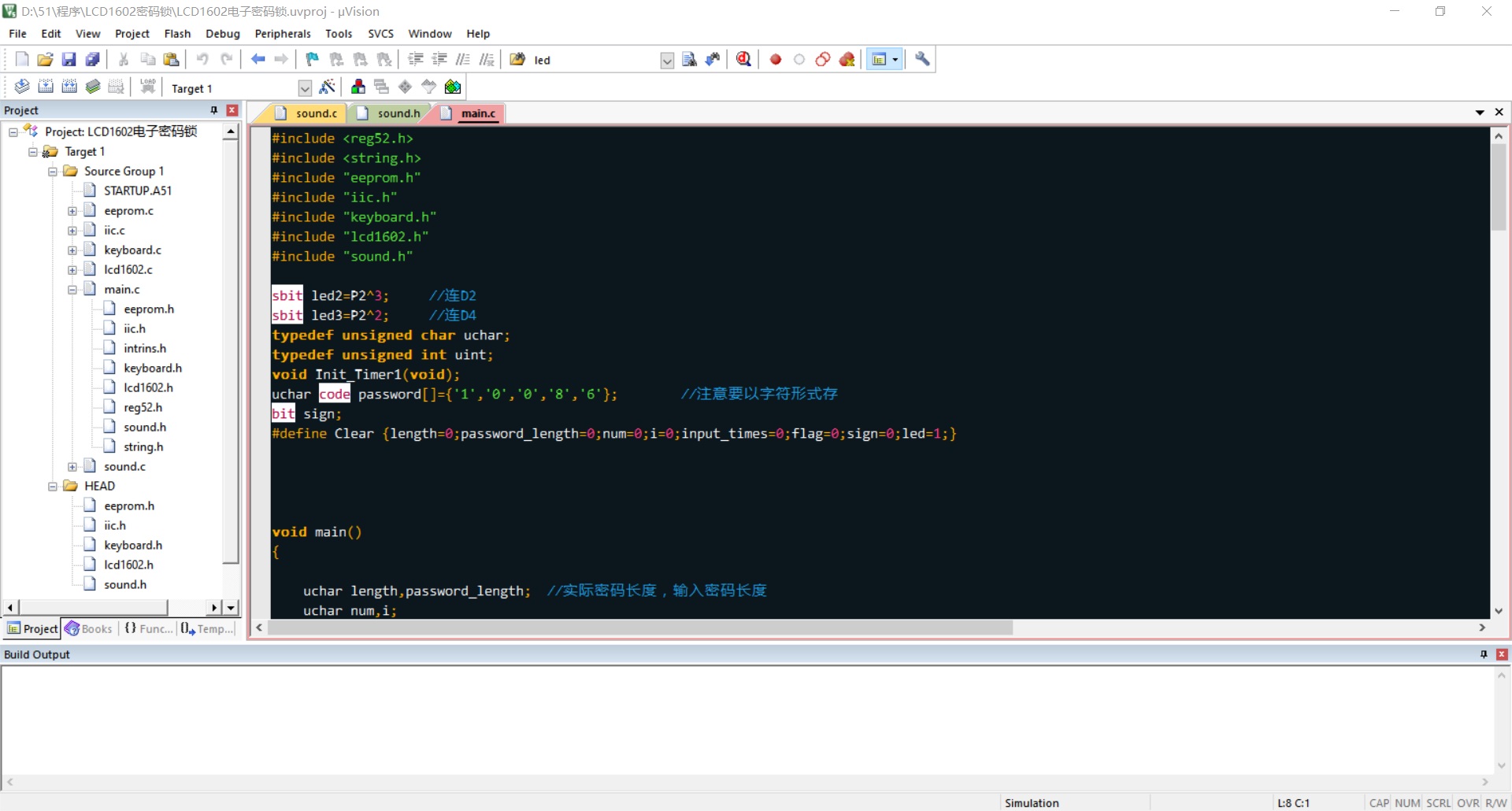The width and height of the screenshot is (1512, 811).
Task: Collapse the Target 1 tree node
Action: pyautogui.click(x=33, y=151)
